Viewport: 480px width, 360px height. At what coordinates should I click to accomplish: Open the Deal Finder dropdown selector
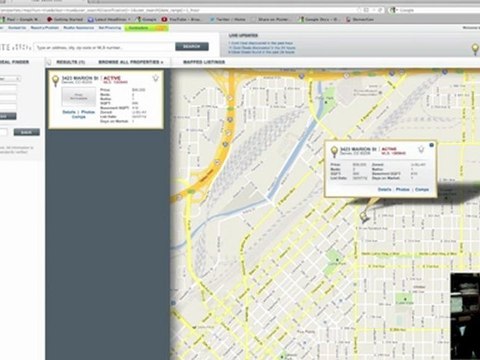click(x=10, y=79)
